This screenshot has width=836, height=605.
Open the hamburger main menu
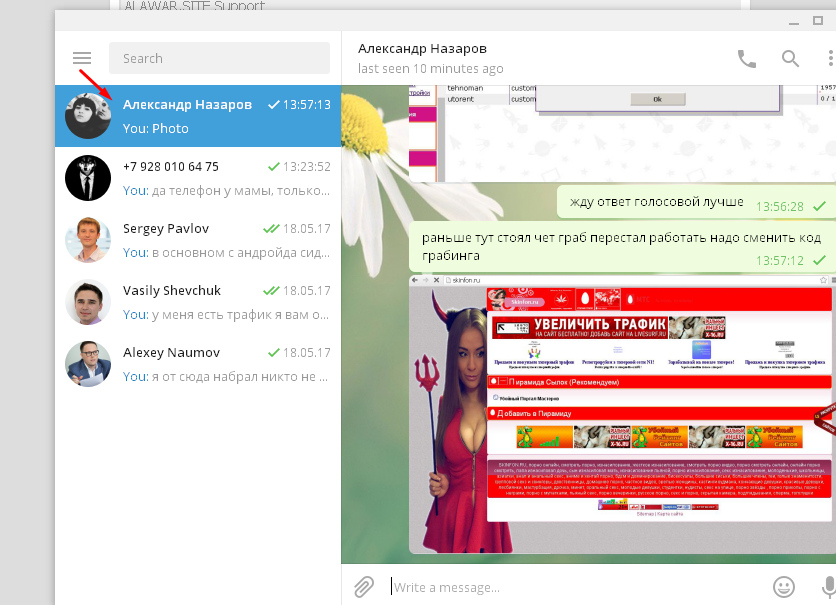coord(82,58)
